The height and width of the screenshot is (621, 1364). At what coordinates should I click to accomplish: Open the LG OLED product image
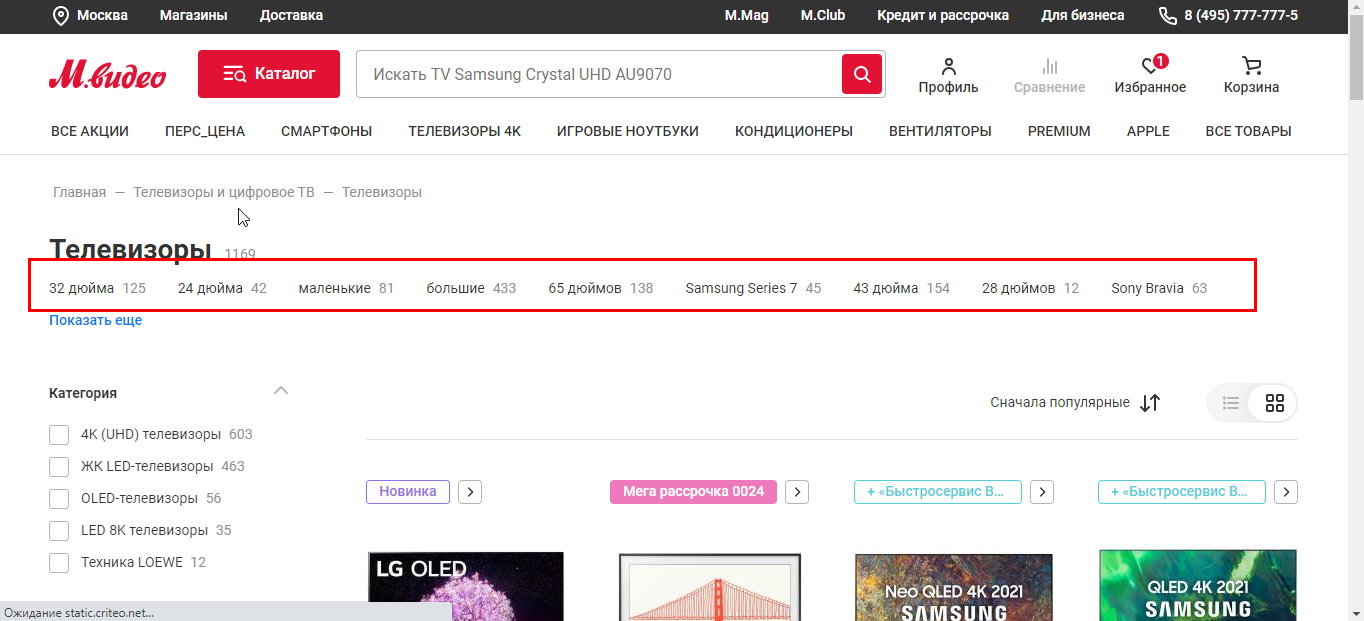466,586
